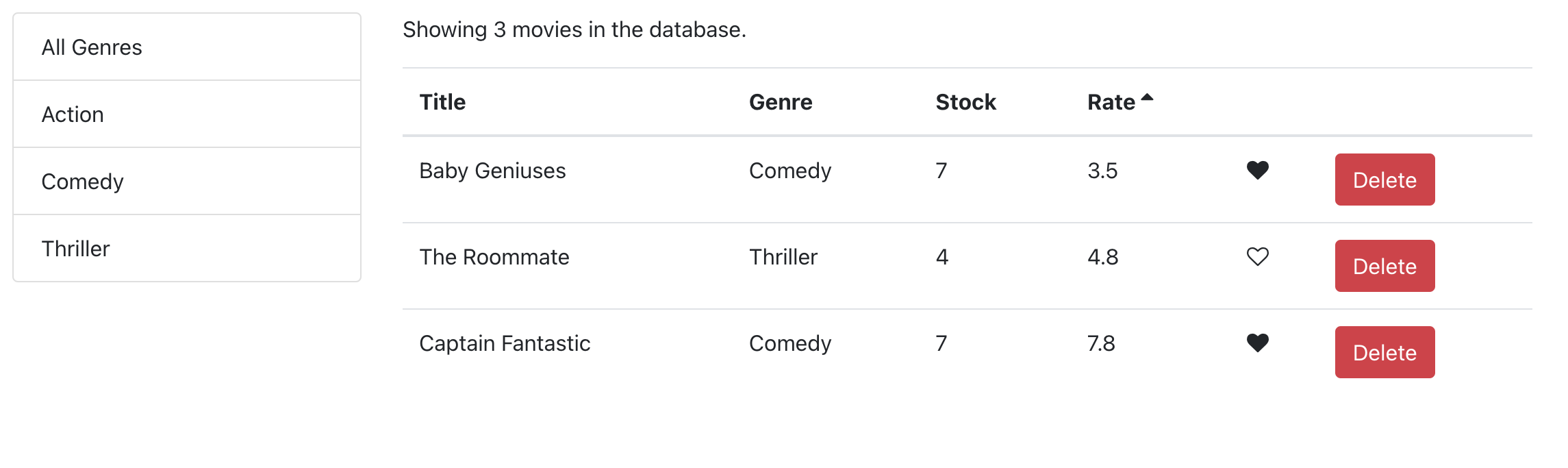Click the Rate sort arrow icon
This screenshot has width=1568, height=468.
tap(1148, 98)
